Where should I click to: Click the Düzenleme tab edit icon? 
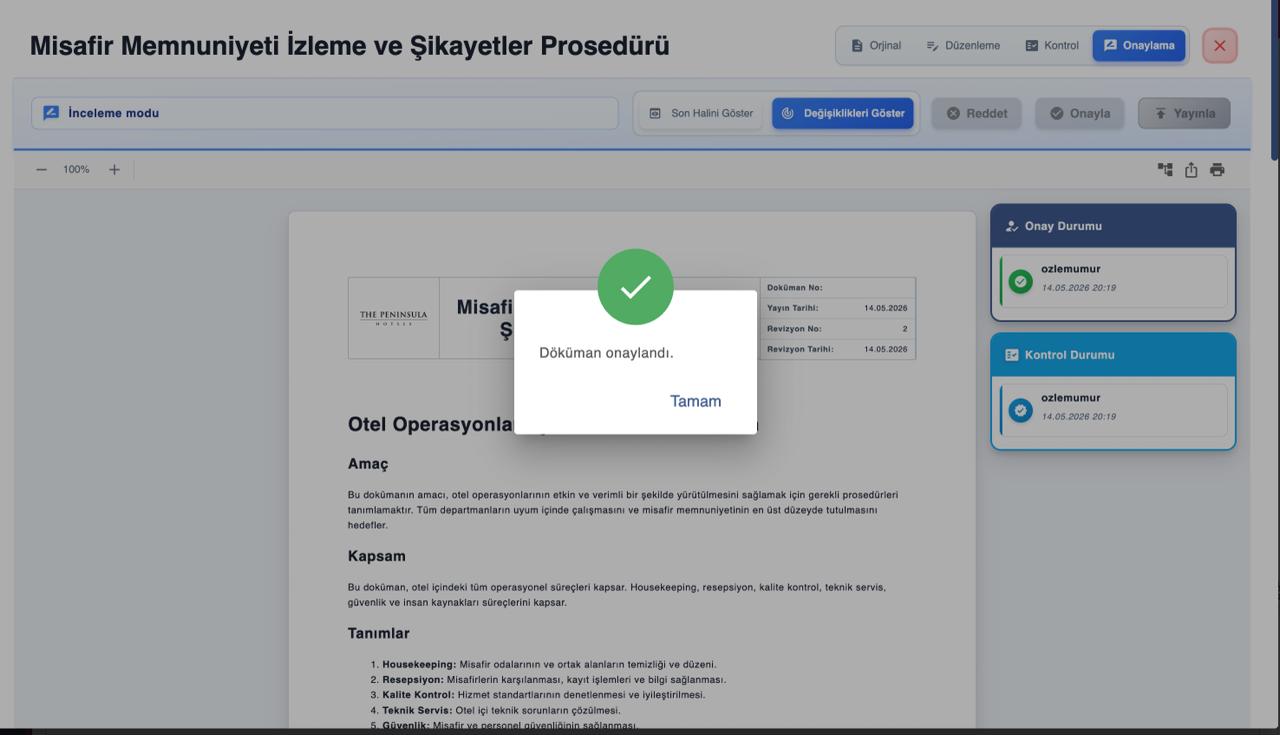click(932, 46)
